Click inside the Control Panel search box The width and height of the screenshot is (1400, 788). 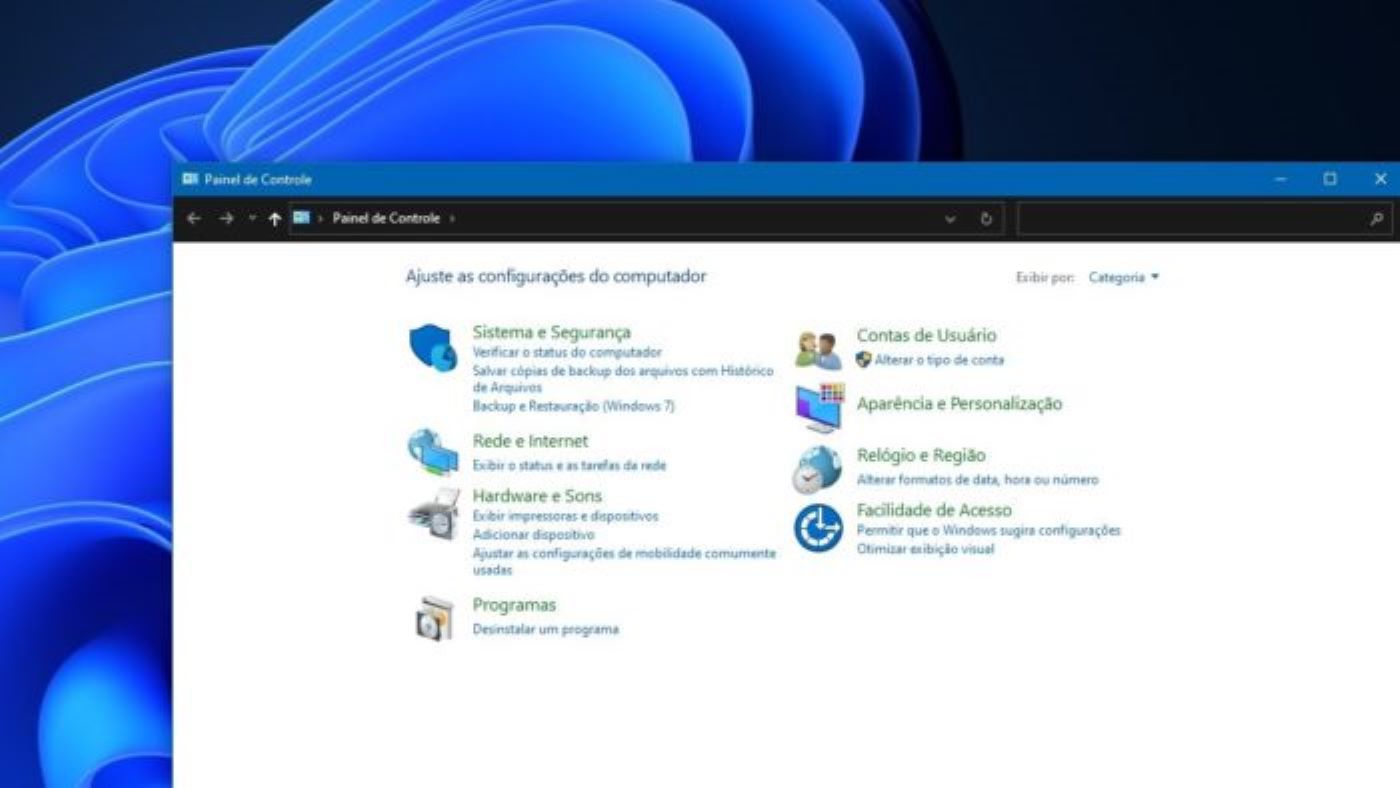pos(1205,219)
